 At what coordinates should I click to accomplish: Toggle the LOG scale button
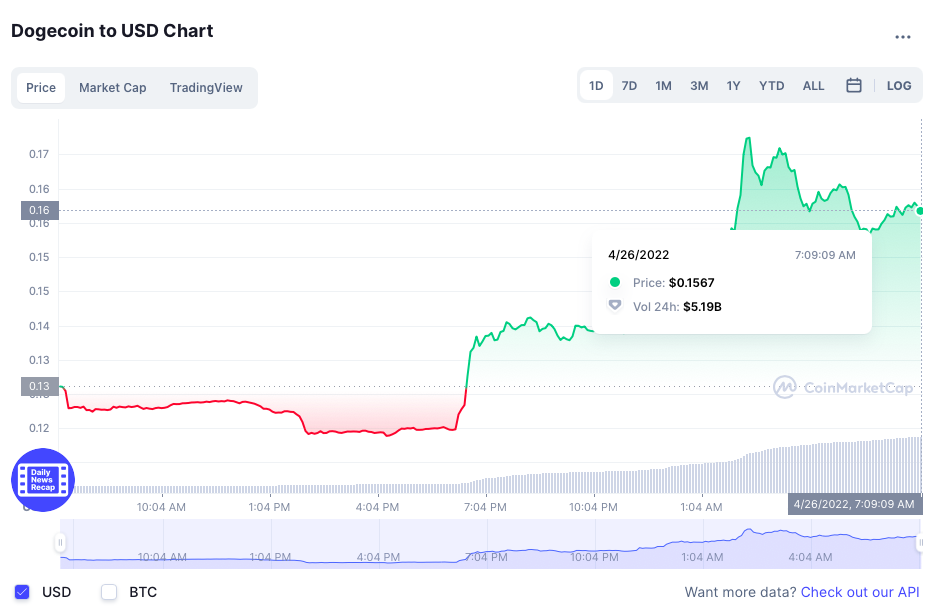coord(899,86)
